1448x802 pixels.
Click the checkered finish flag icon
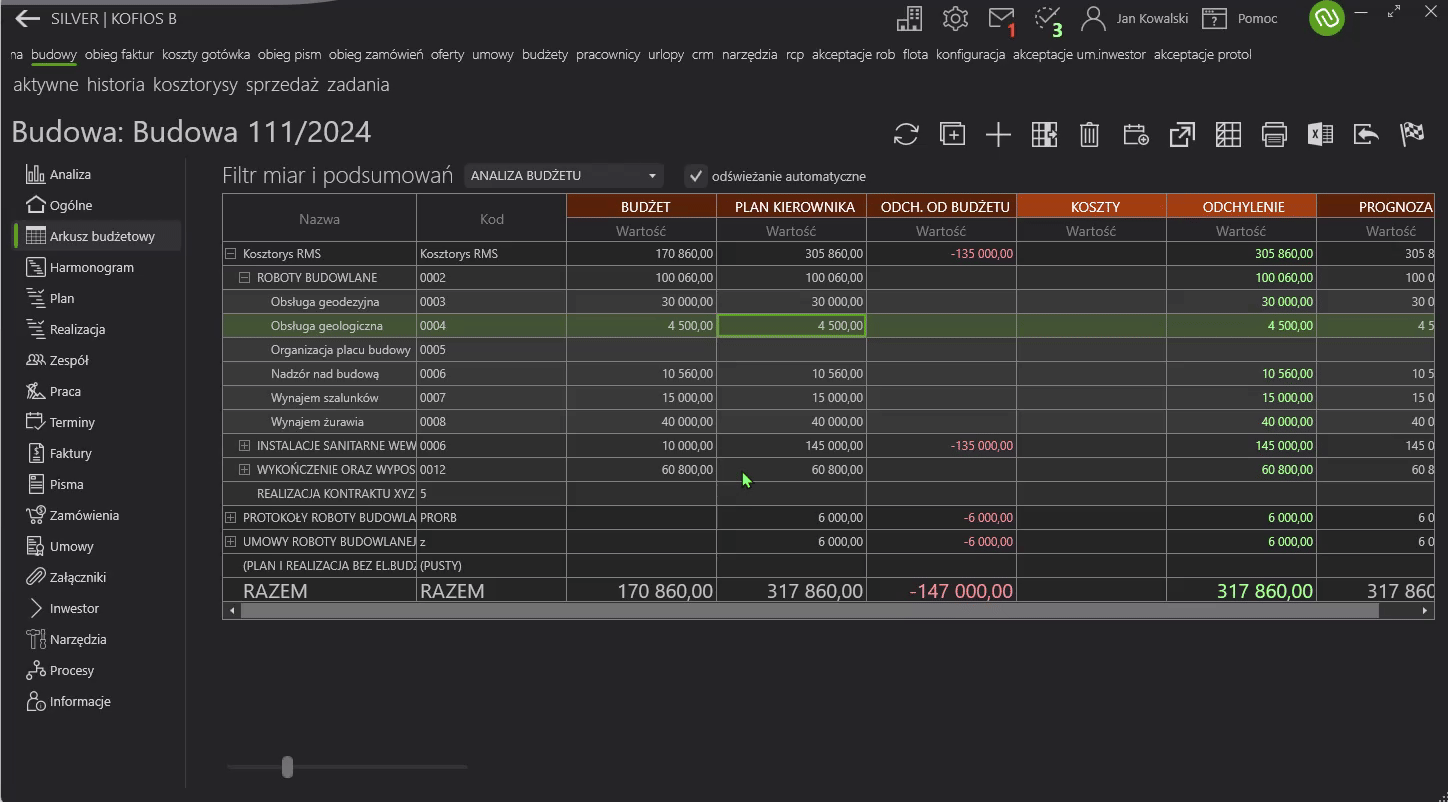(1412, 134)
